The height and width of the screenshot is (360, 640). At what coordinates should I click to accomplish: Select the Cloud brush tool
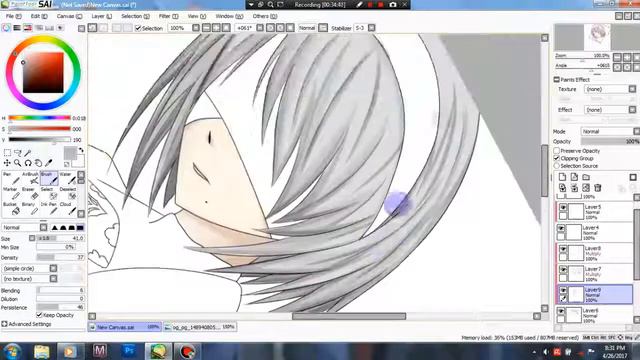pyautogui.click(x=68, y=209)
